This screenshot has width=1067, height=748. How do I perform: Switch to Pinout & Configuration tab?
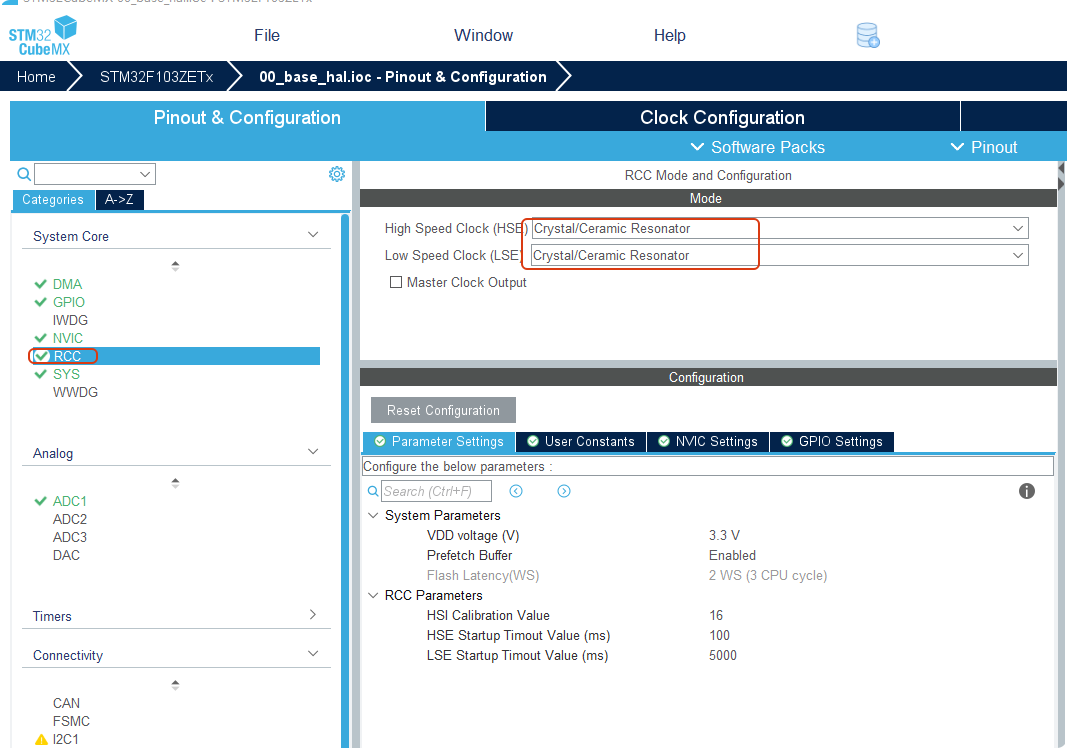pyautogui.click(x=247, y=117)
